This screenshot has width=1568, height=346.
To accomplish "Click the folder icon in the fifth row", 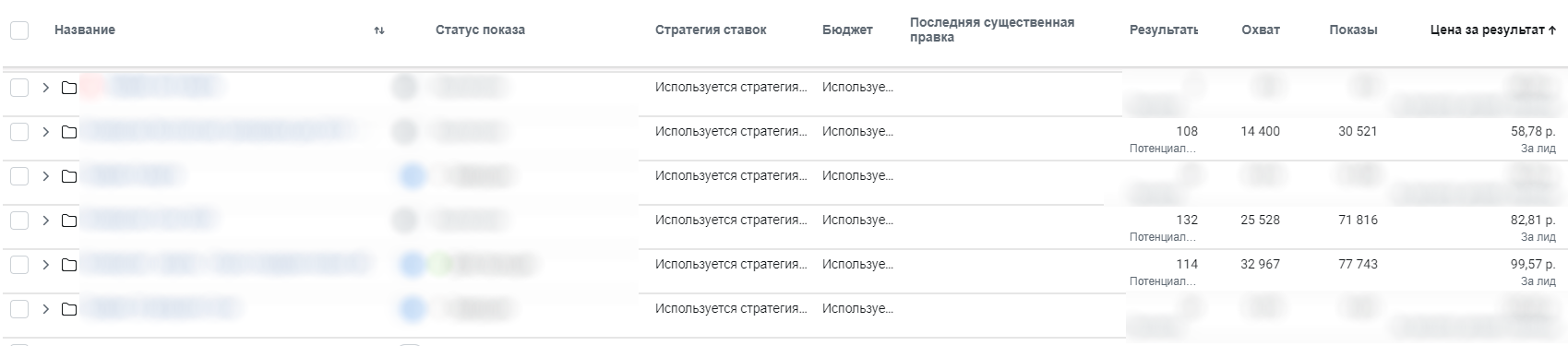I will click(69, 265).
